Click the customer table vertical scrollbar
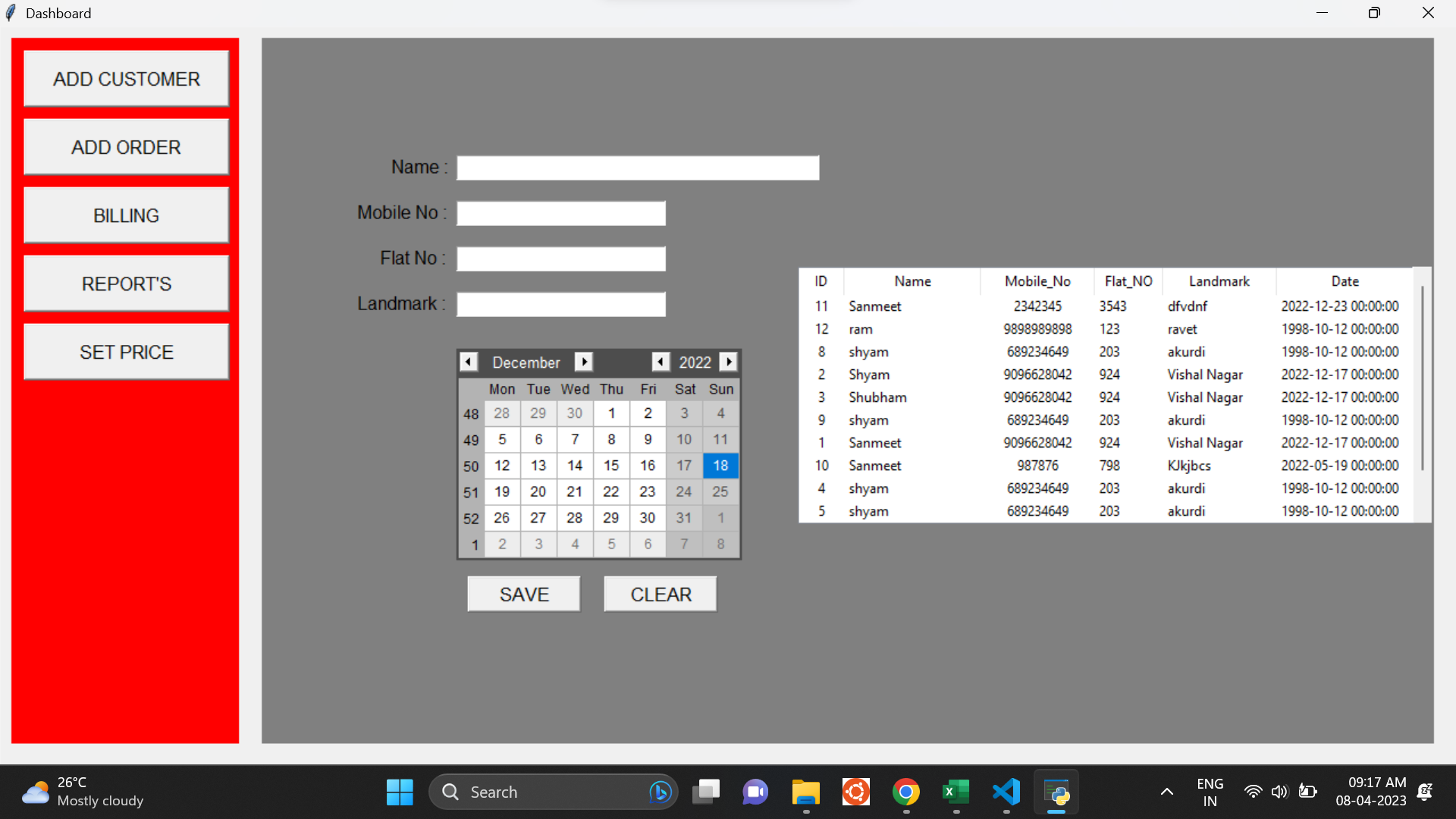The width and height of the screenshot is (1456, 819). (x=1422, y=379)
